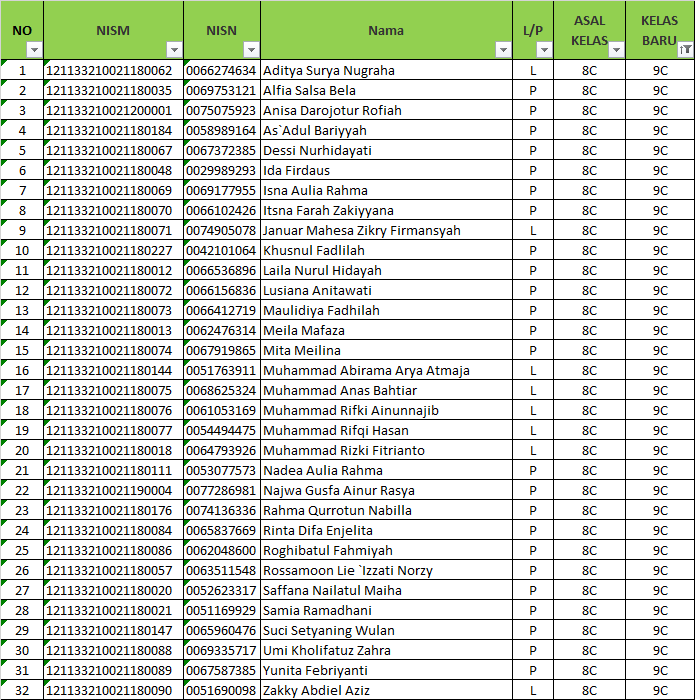The width and height of the screenshot is (695, 700).
Task: Click cell Saffana Nailatul Maiha
Action: [386, 591]
